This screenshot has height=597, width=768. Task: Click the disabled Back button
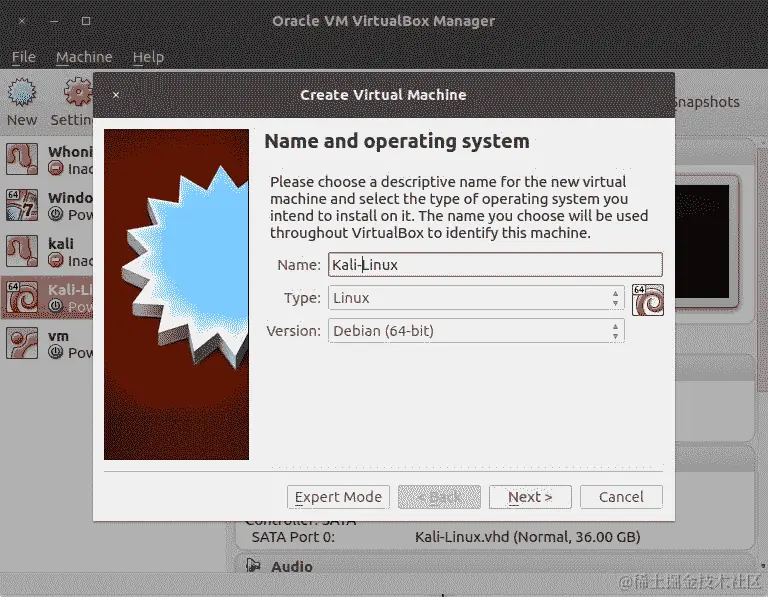click(x=439, y=497)
